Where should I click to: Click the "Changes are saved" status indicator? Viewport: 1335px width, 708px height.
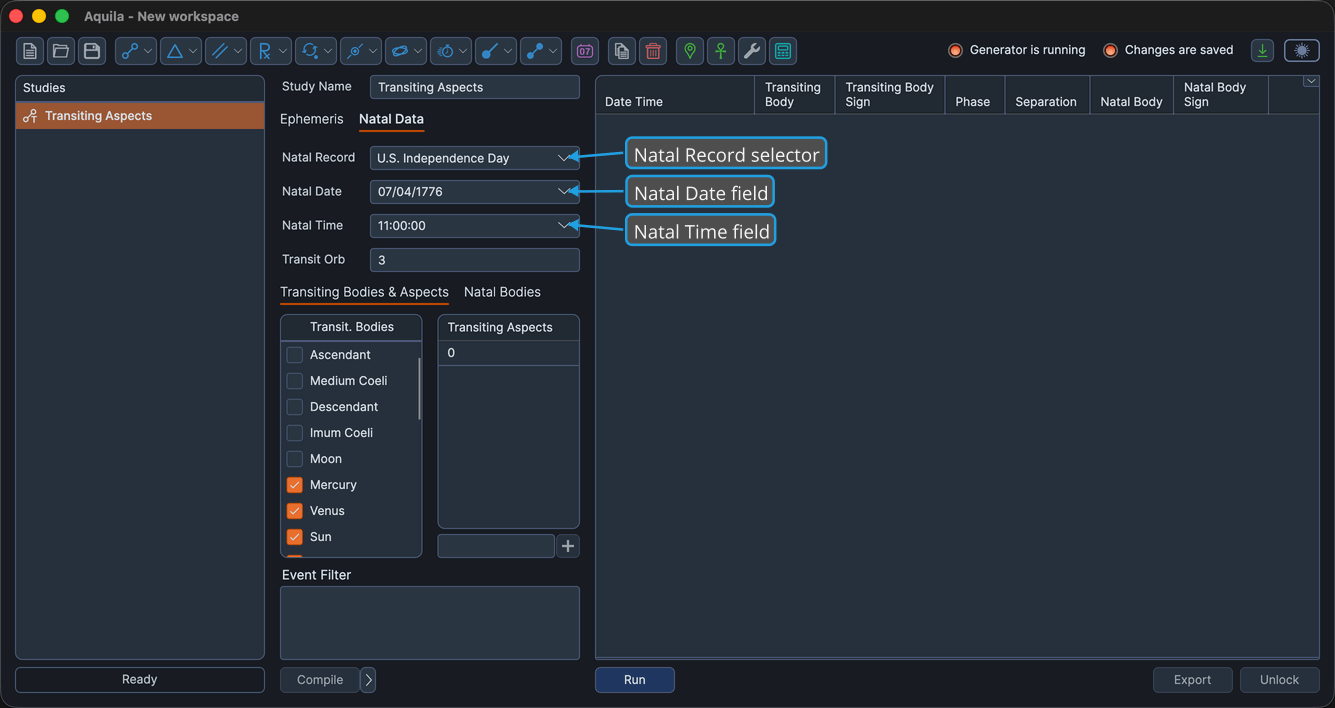[1168, 50]
